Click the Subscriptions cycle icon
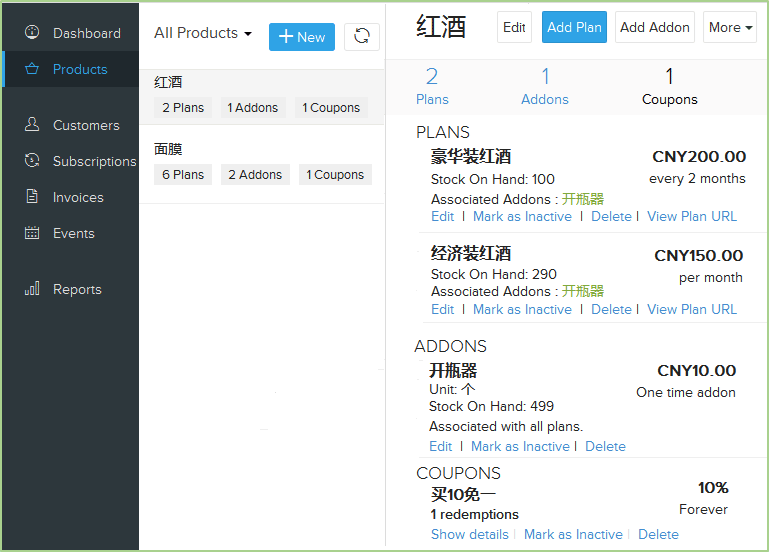This screenshot has width=769, height=552. pyautogui.click(x=32, y=161)
